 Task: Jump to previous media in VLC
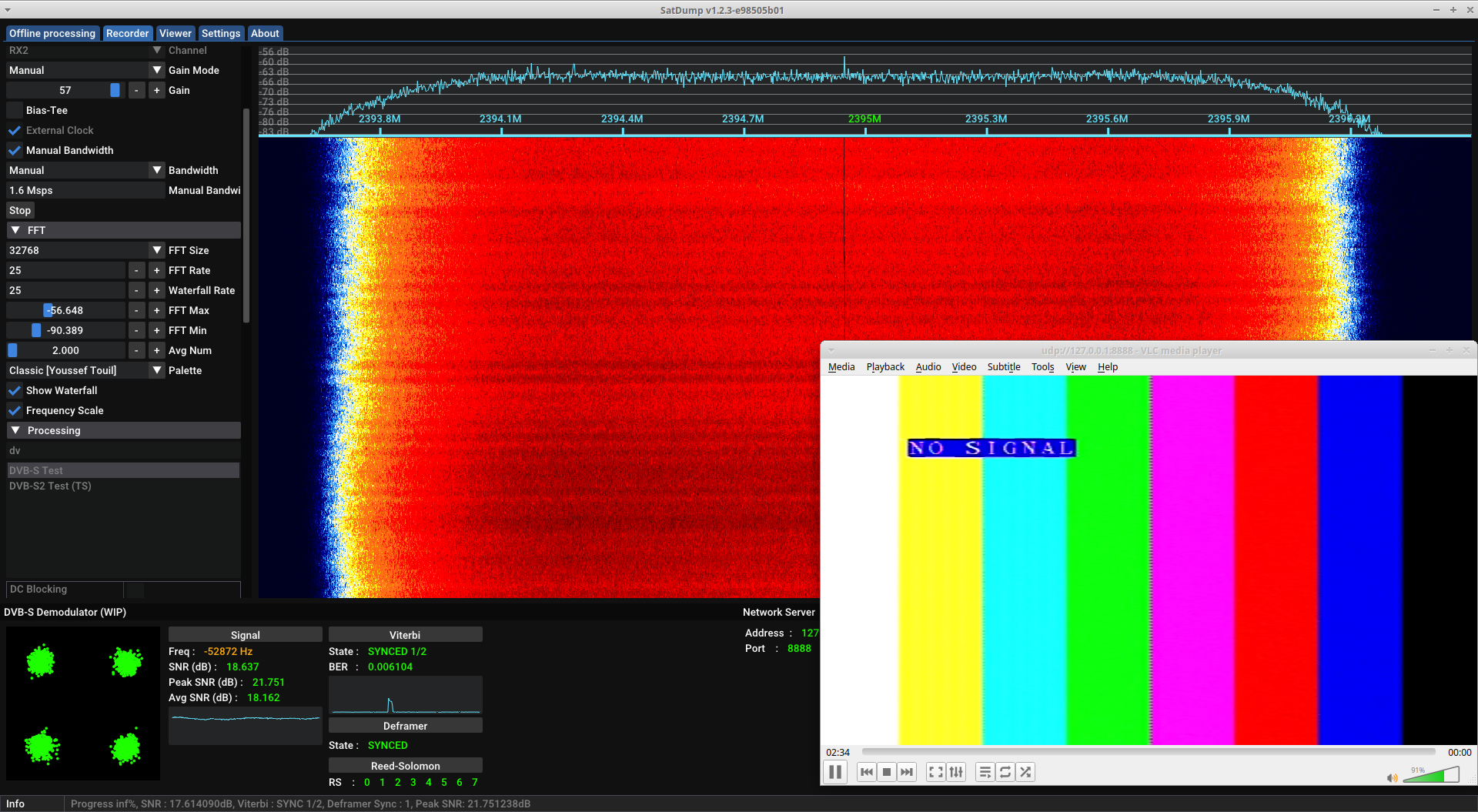[866, 772]
